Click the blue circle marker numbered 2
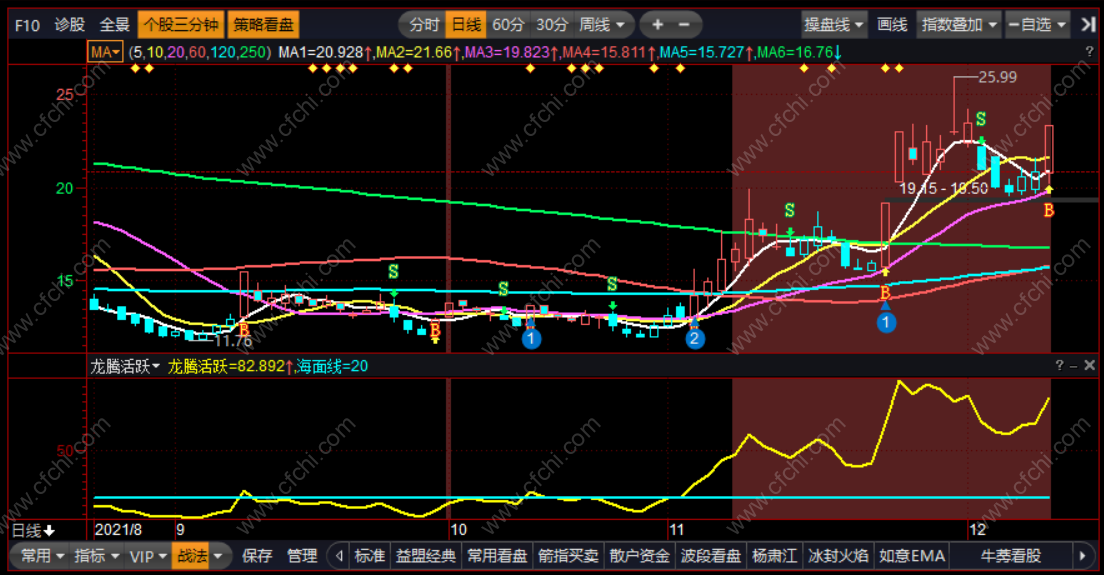Viewport: 1104px width, 575px height. click(x=694, y=339)
